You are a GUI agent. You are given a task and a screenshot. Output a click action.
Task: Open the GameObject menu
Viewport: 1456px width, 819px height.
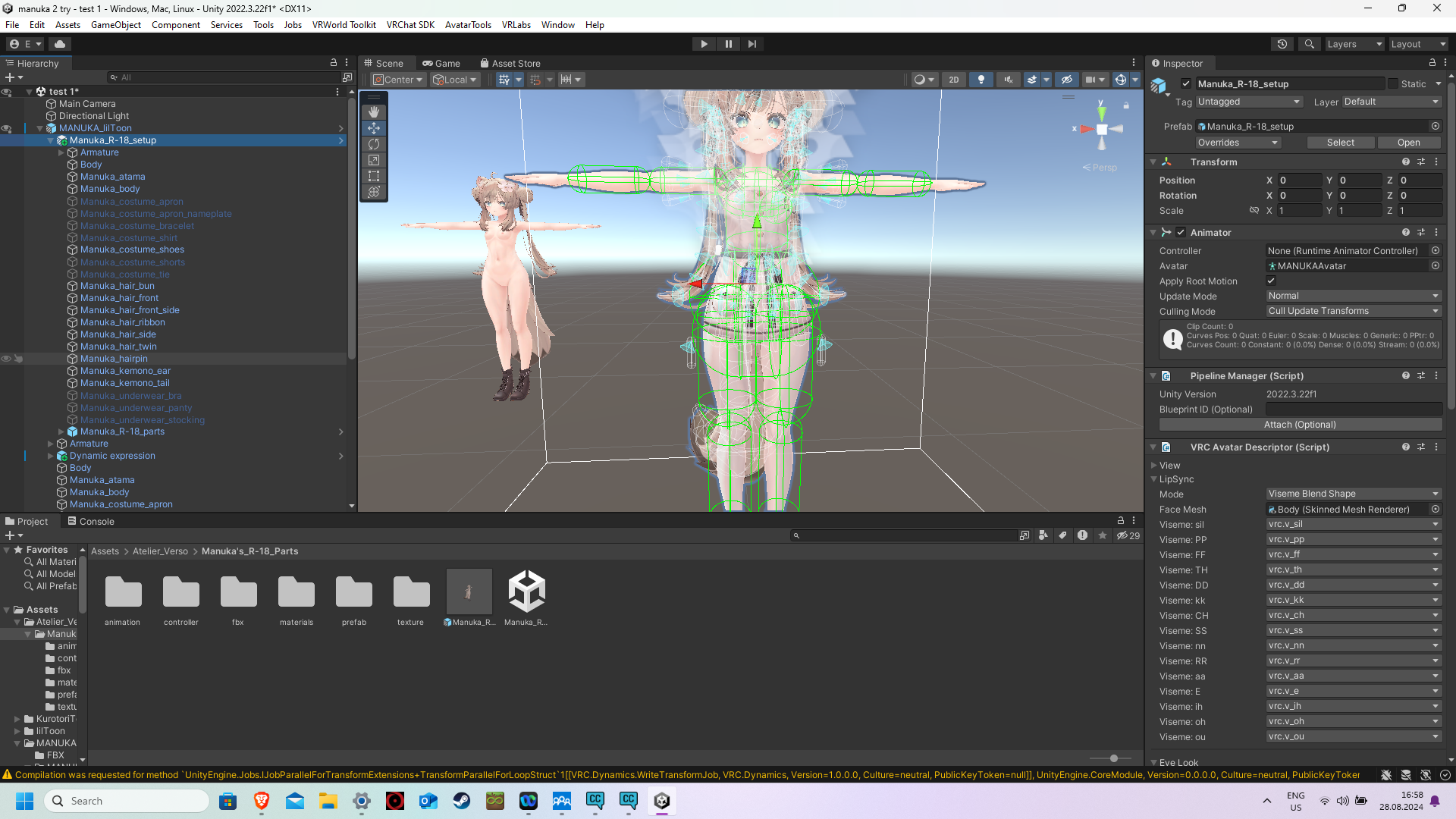point(116,25)
